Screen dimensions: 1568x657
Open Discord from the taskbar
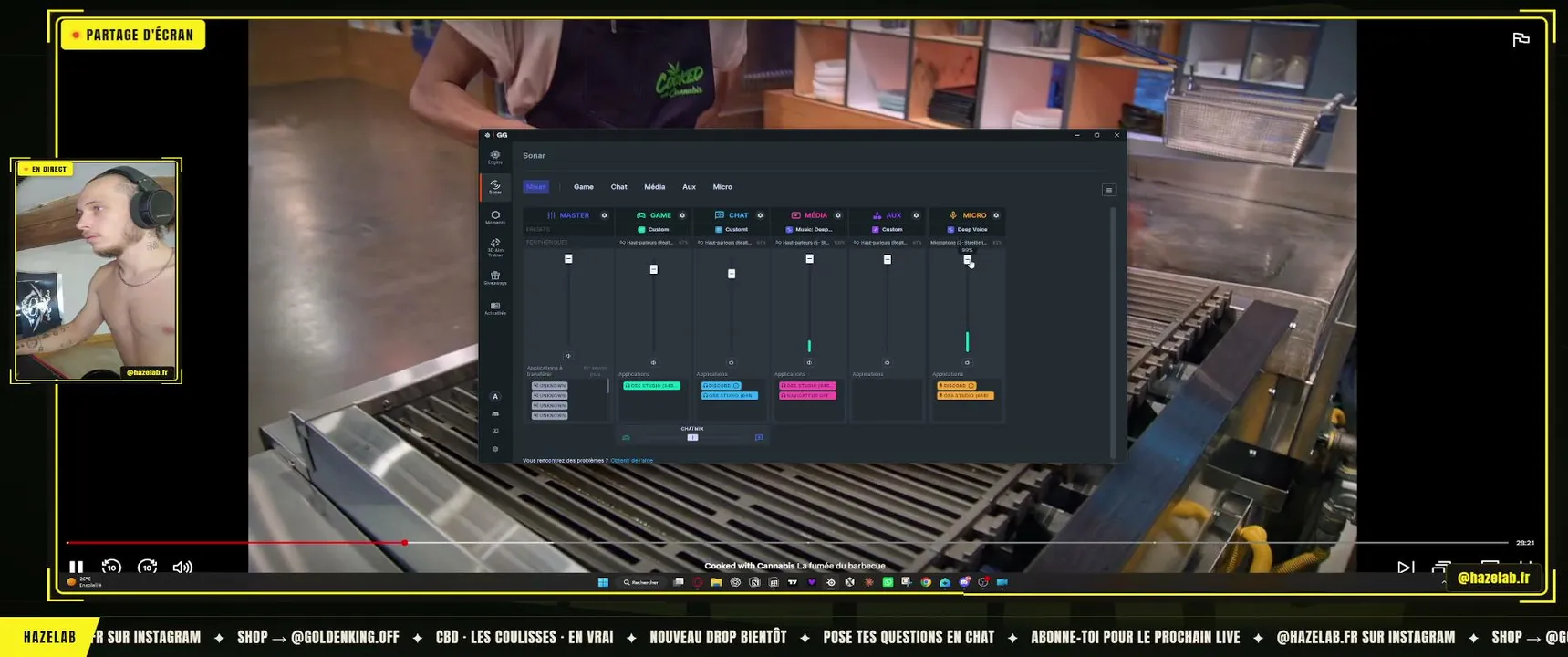(x=964, y=582)
